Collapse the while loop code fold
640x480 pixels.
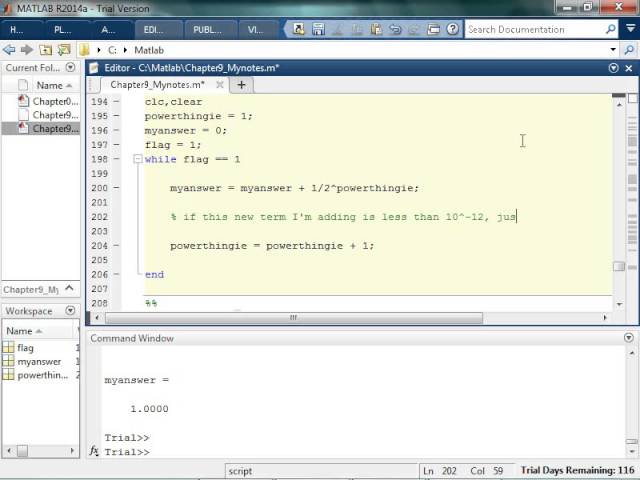pyautogui.click(x=138, y=159)
